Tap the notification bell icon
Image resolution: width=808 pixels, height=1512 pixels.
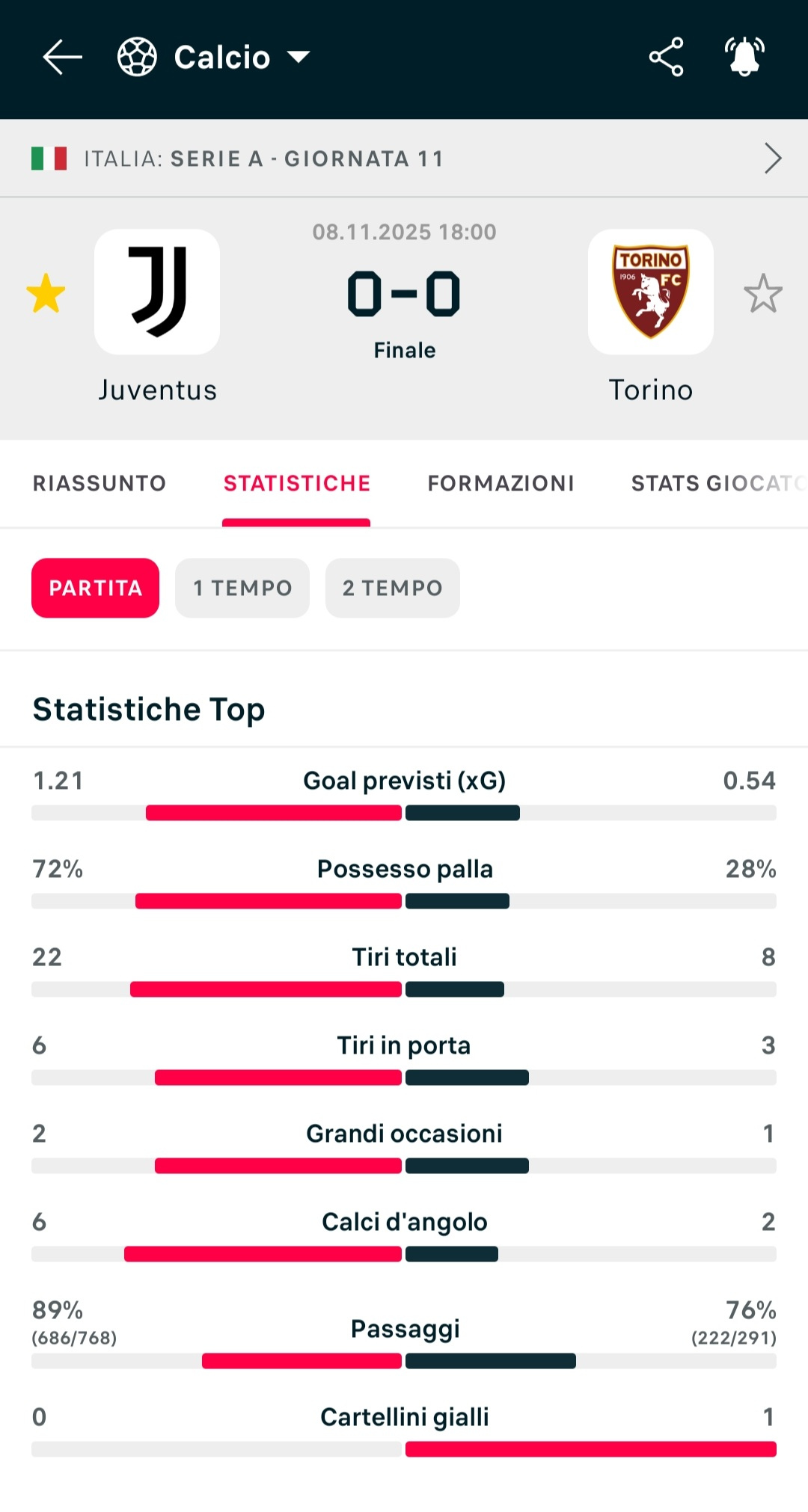[744, 57]
